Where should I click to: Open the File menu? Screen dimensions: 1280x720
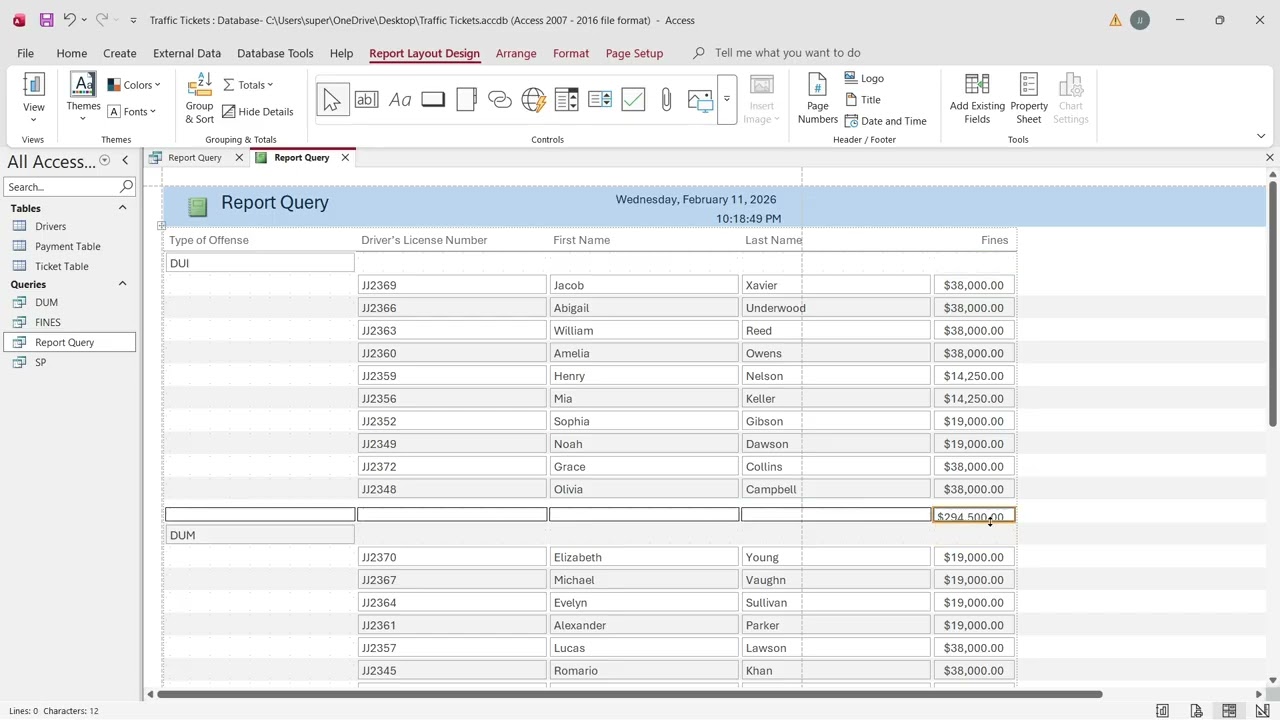coord(25,53)
